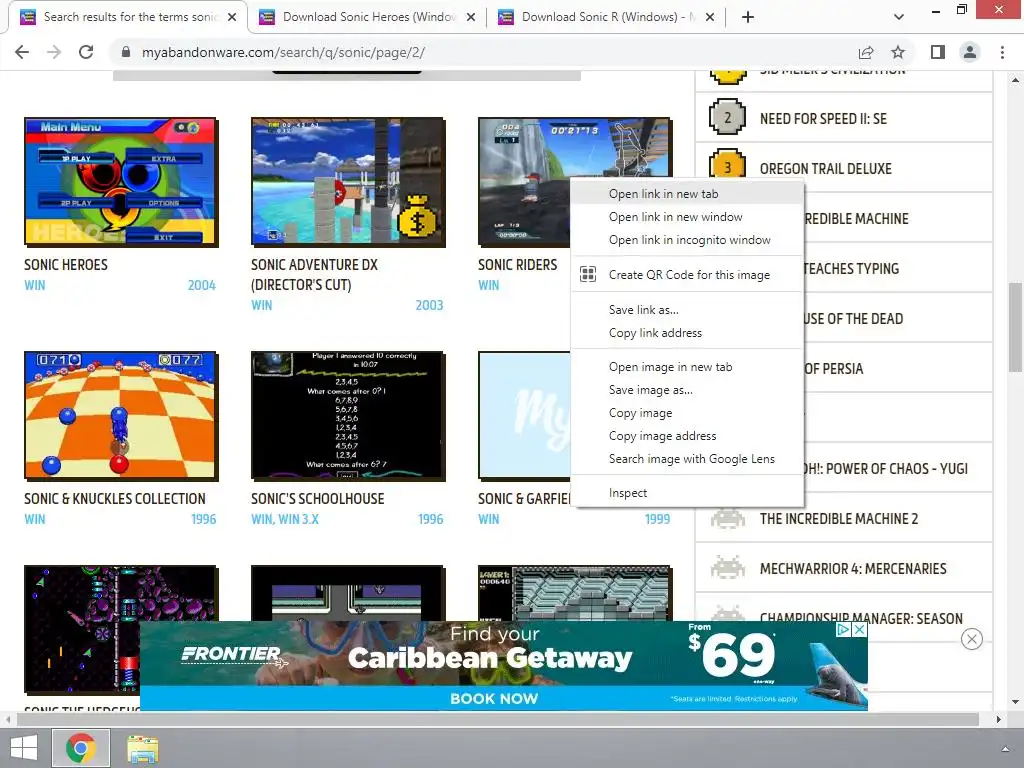
Task: Expand the tab search chevron
Action: tap(899, 17)
